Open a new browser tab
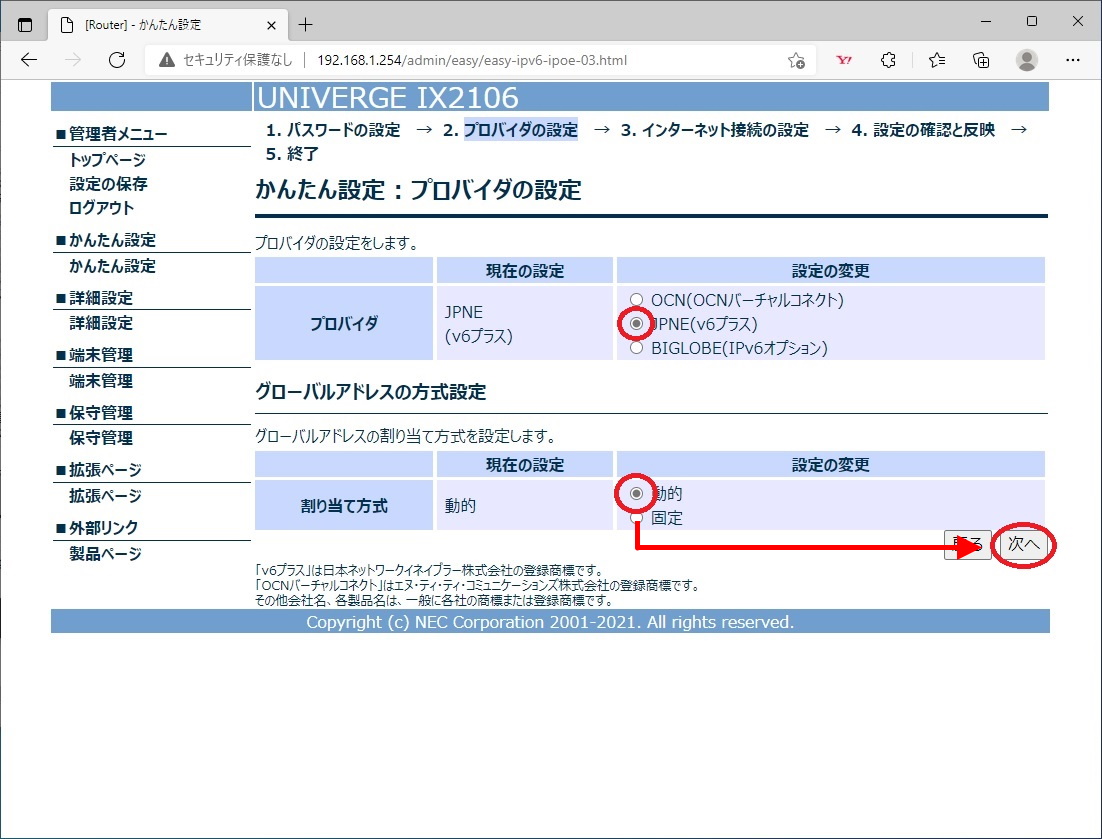The height and width of the screenshot is (839, 1102). click(305, 25)
